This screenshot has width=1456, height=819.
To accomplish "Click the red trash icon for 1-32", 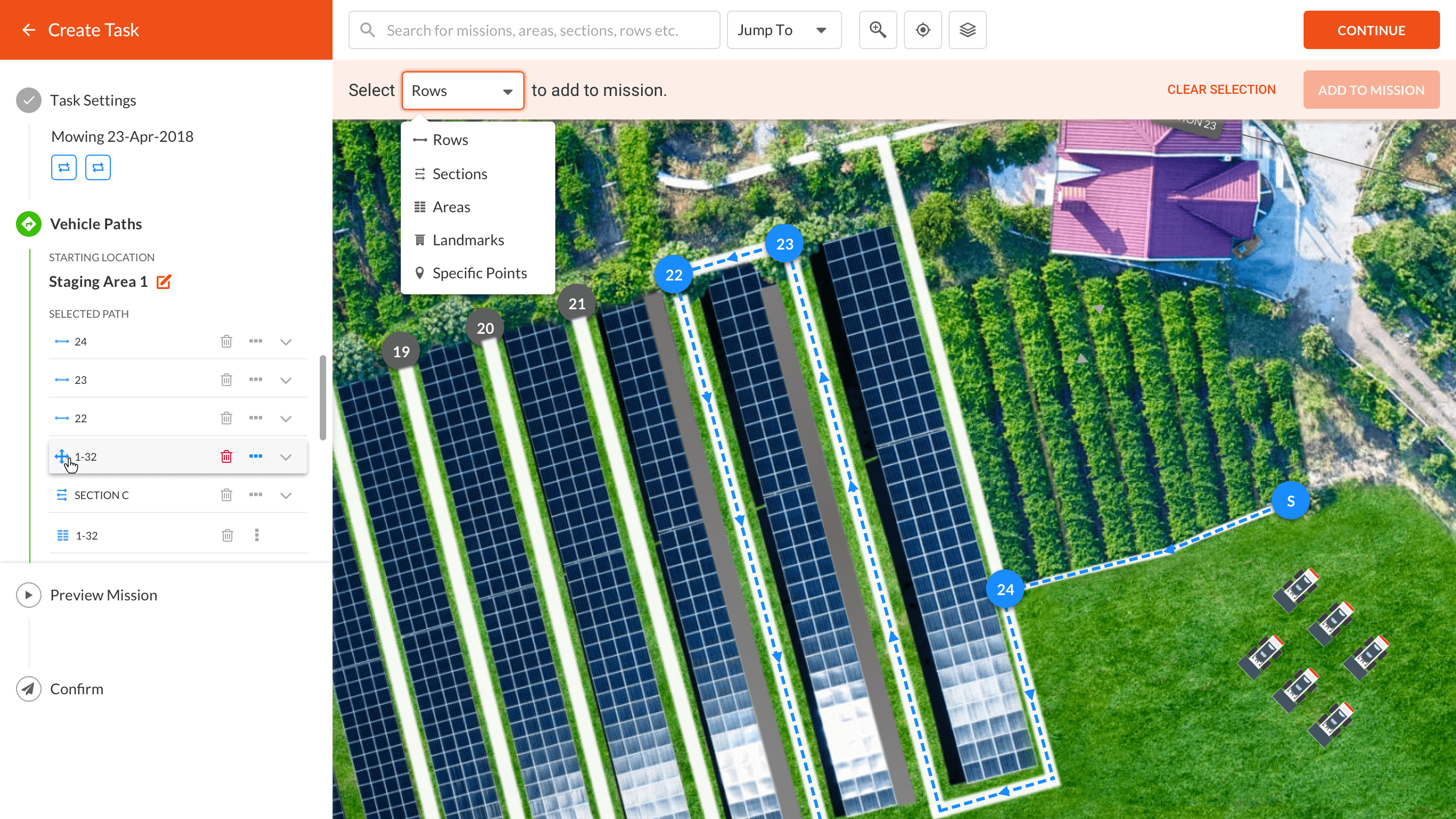I will click(226, 456).
